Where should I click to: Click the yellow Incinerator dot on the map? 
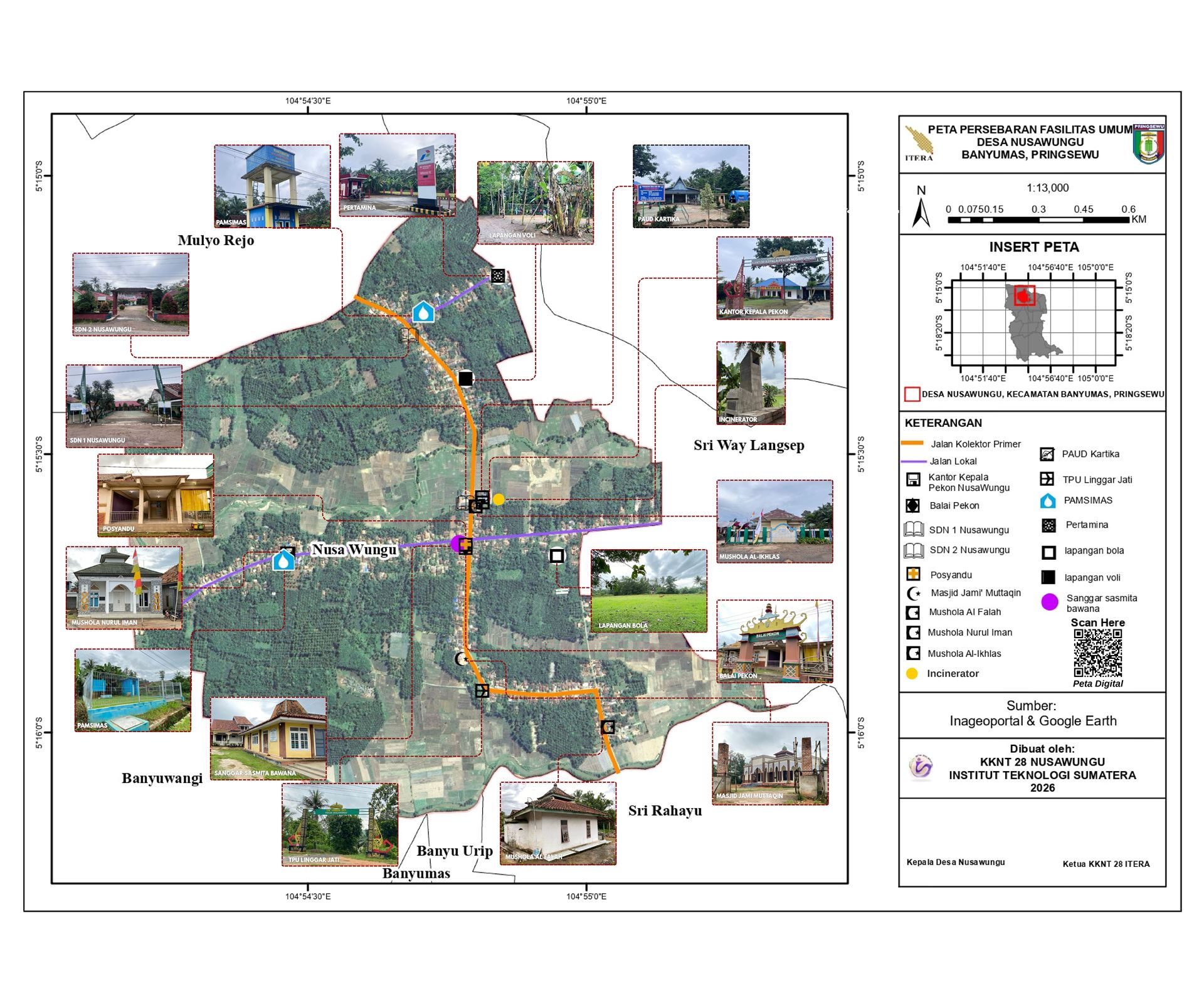[499, 500]
